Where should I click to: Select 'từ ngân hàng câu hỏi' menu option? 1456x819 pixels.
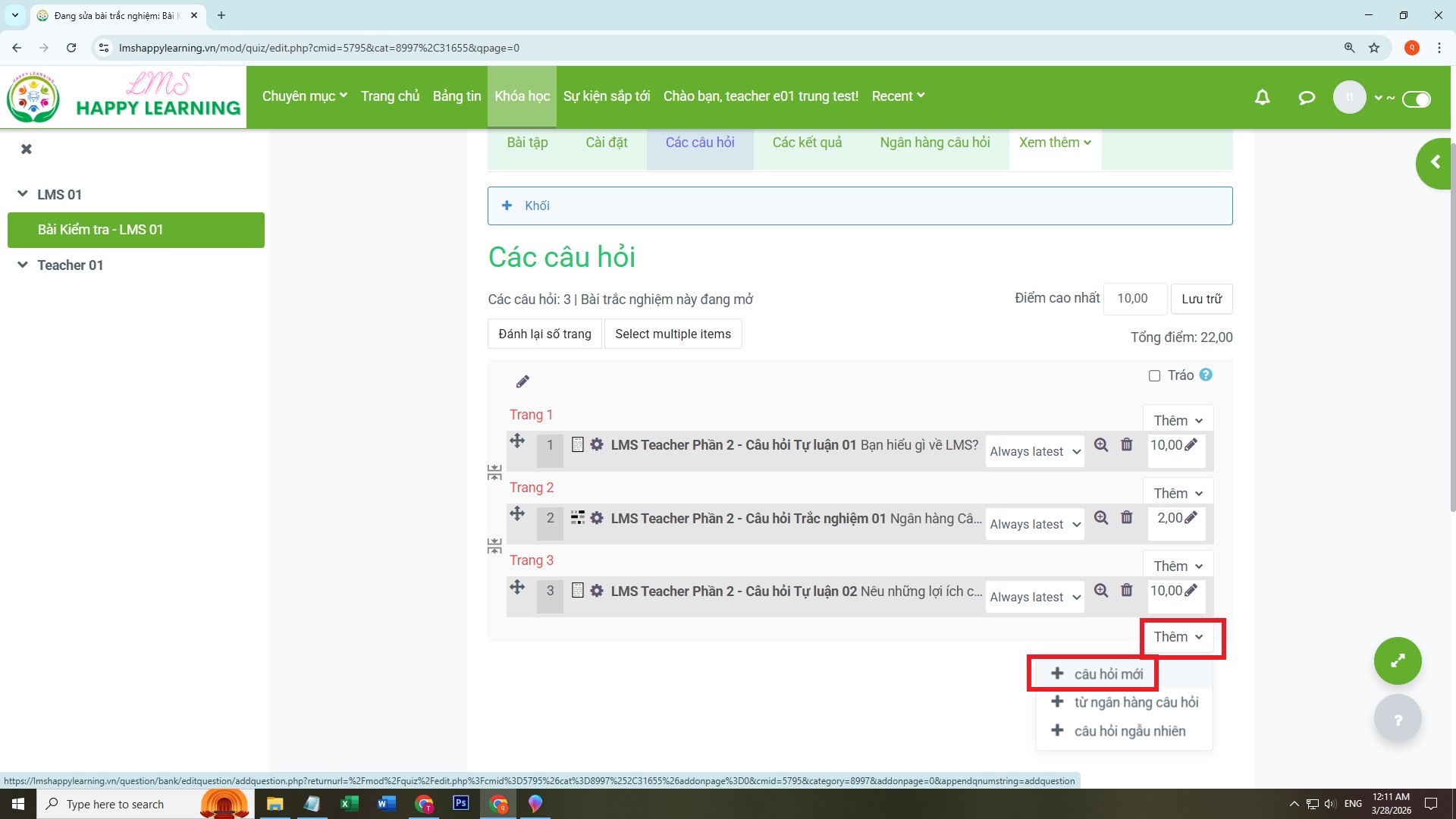(x=1135, y=702)
